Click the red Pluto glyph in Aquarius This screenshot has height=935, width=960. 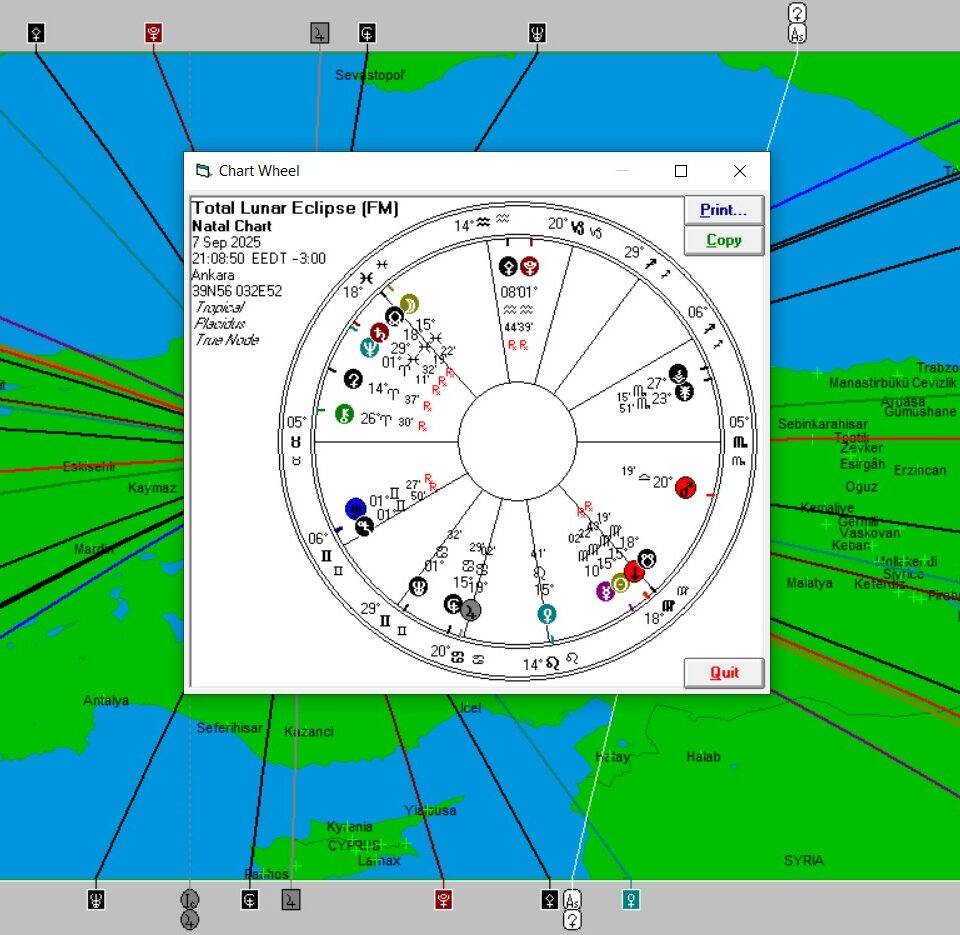pyautogui.click(x=530, y=267)
